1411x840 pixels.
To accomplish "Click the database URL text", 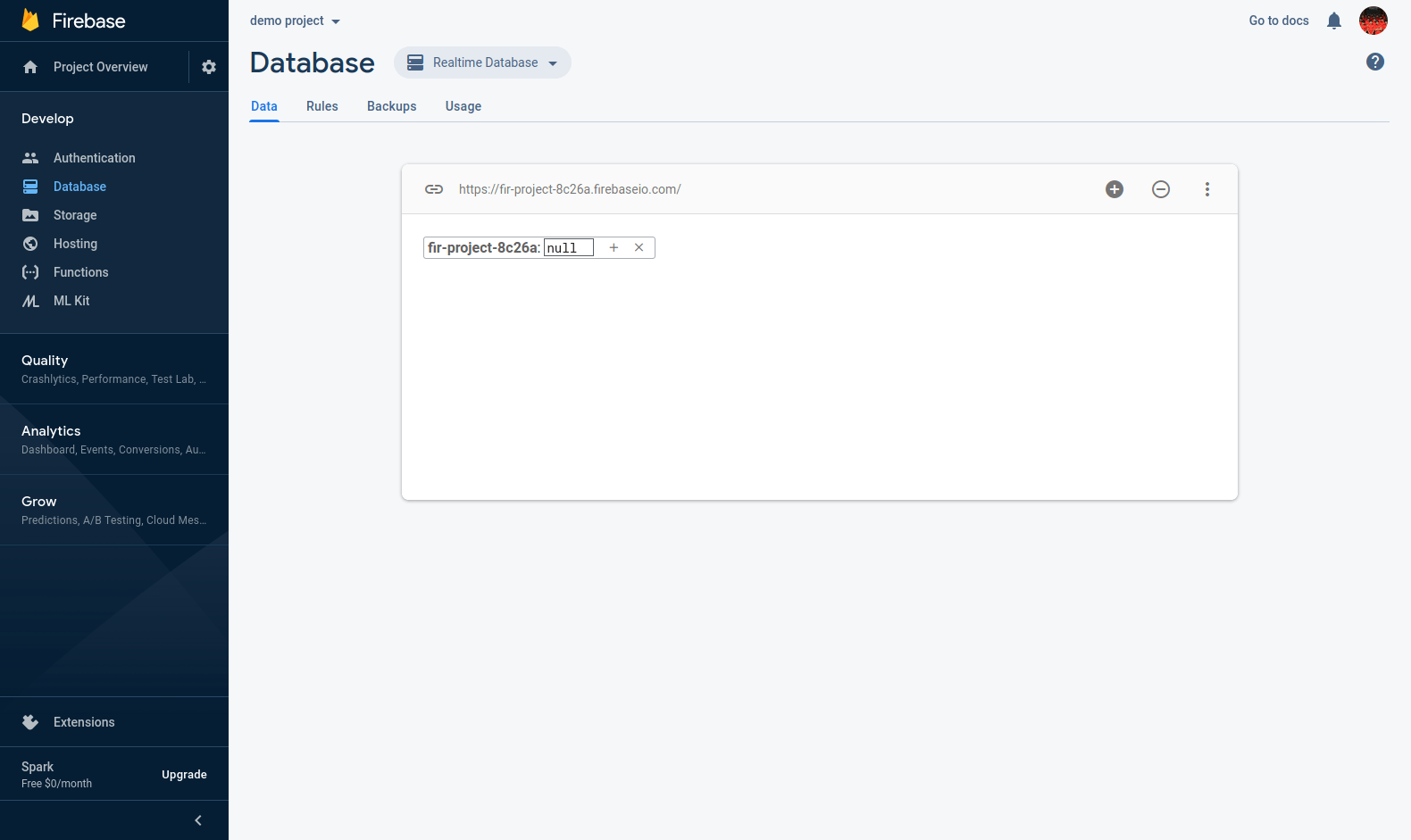I will point(570,189).
